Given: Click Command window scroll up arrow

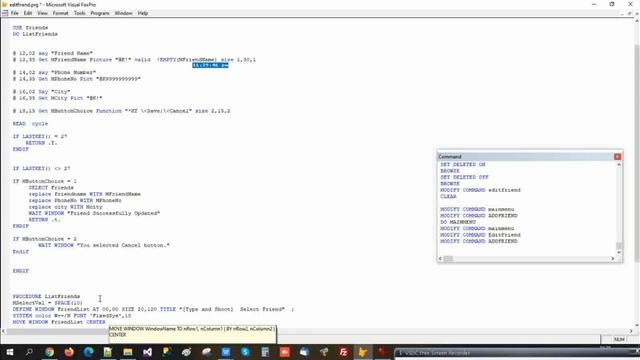Looking at the screenshot, I should click(x=619, y=164).
